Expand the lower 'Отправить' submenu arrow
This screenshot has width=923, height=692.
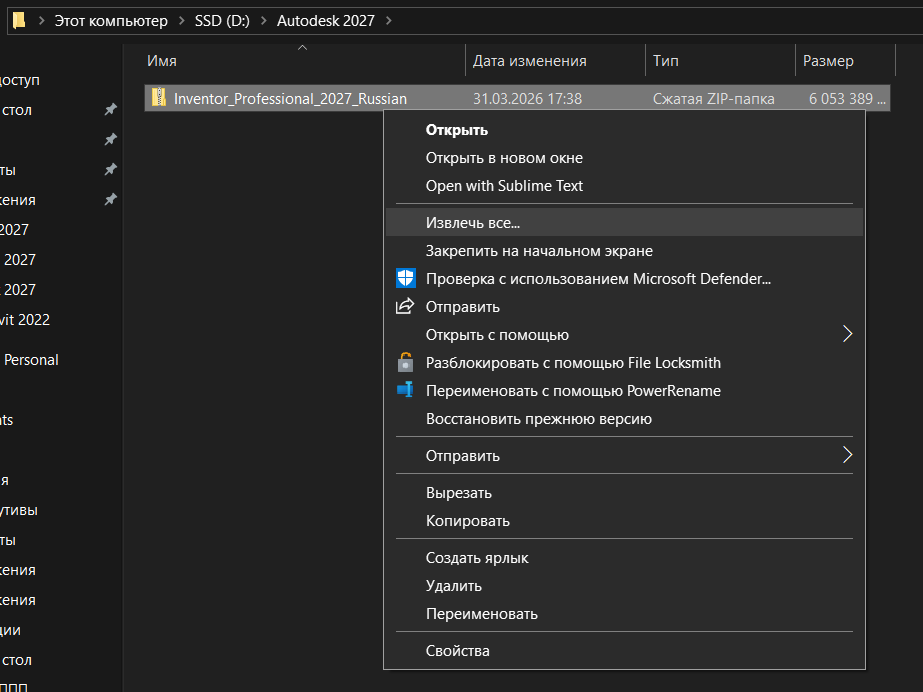(847, 455)
